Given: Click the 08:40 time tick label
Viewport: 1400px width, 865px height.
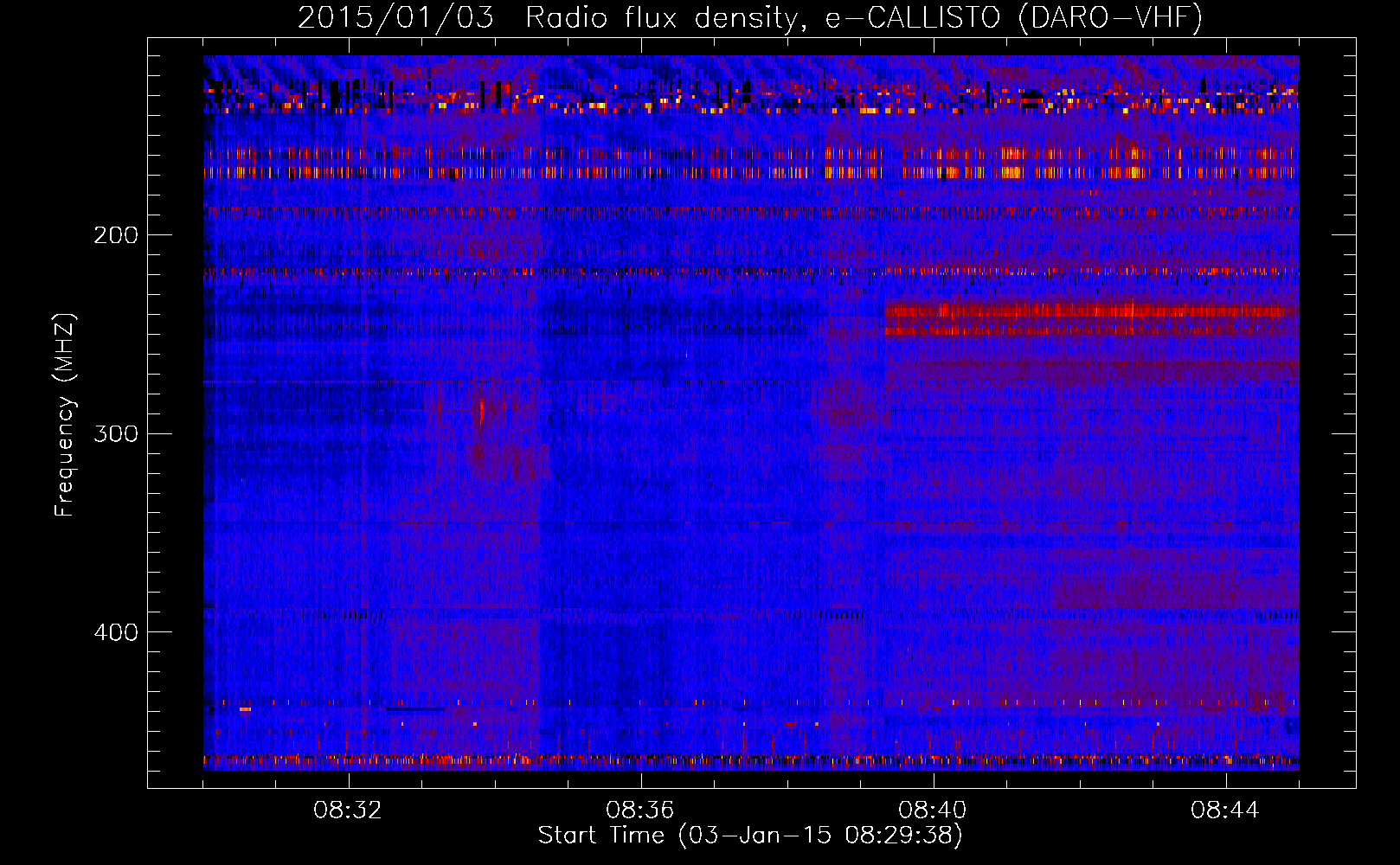Looking at the screenshot, I should pos(933,811).
